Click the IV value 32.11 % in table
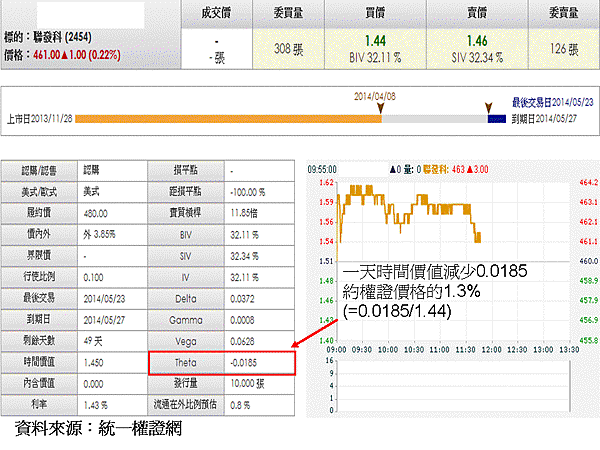The image size is (600, 450). (245, 277)
